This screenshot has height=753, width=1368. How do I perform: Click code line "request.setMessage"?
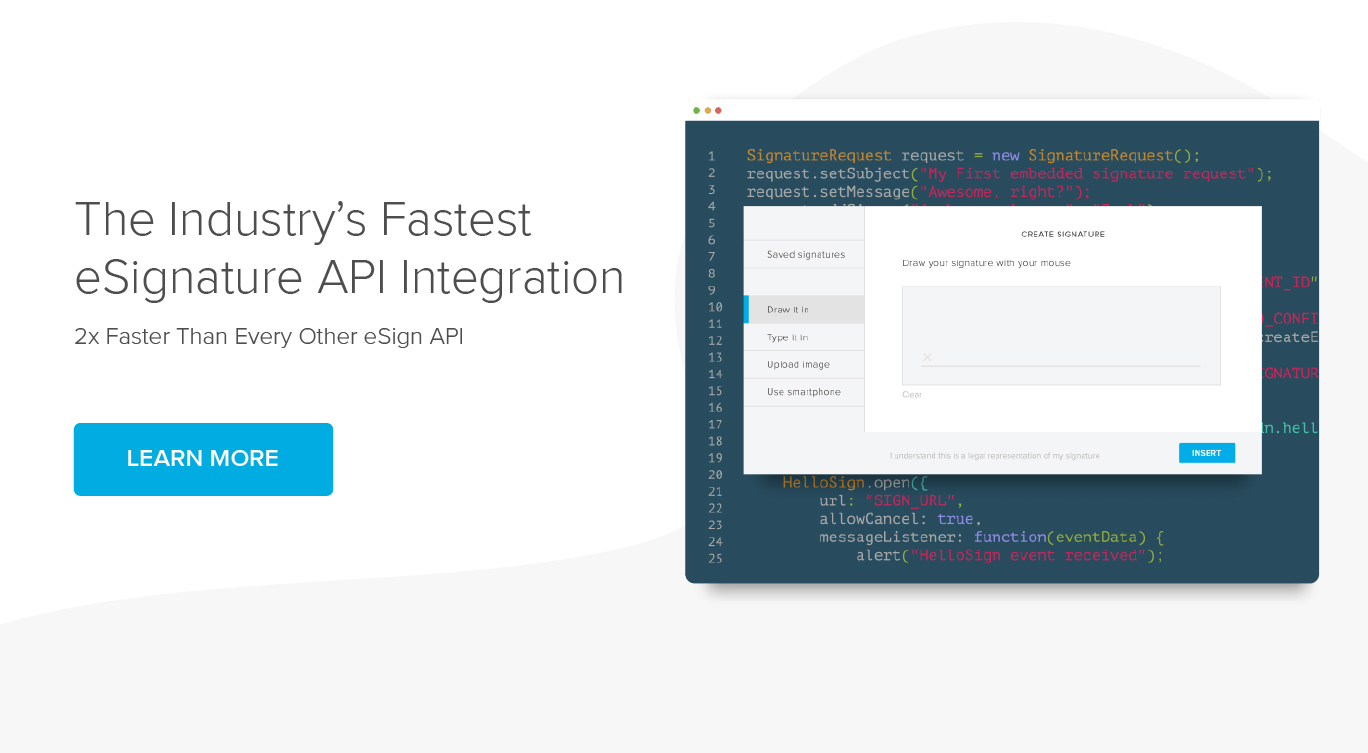point(919,191)
